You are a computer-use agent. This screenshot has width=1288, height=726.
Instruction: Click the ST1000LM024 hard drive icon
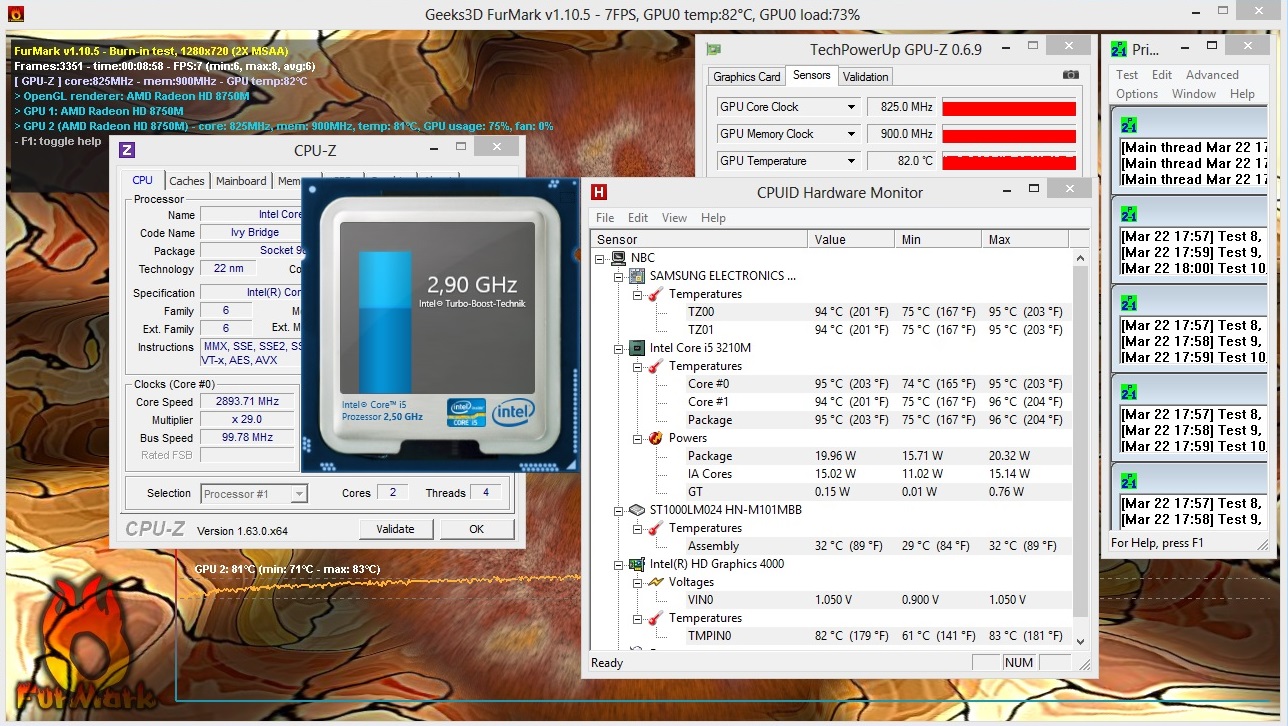pos(636,510)
